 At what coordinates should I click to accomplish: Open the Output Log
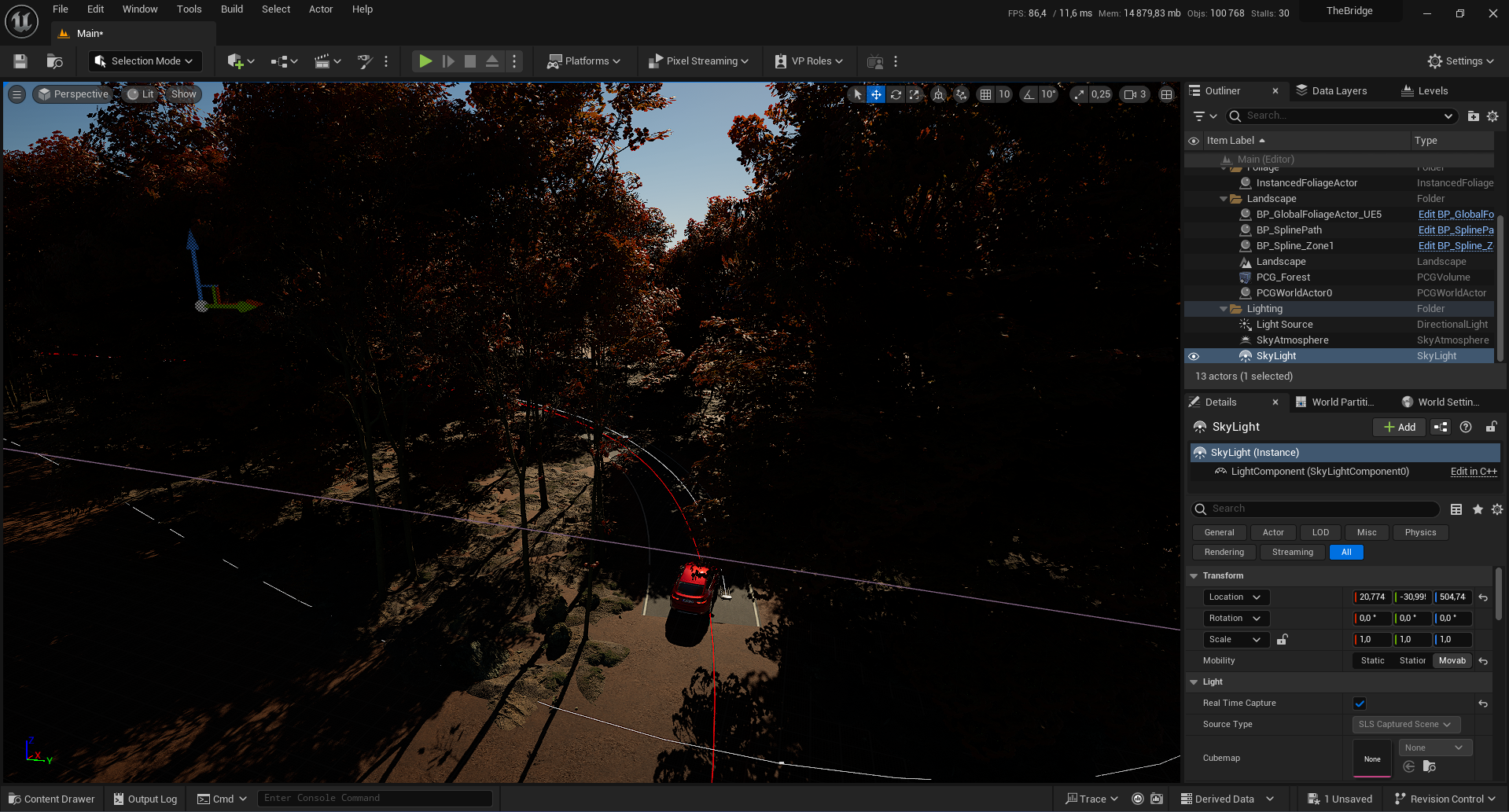145,799
